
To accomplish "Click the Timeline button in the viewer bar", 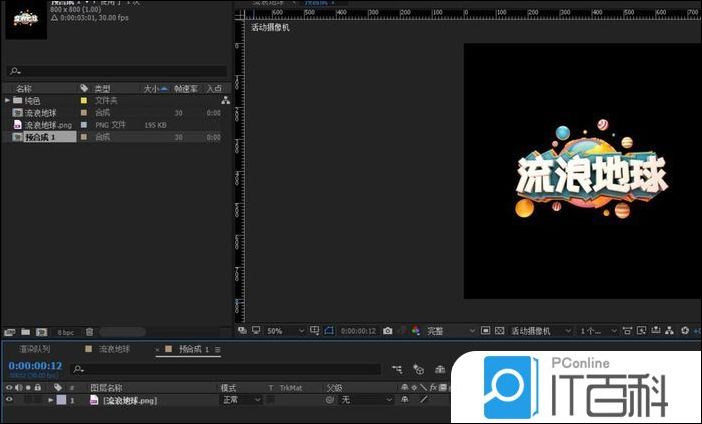I will coord(656,330).
